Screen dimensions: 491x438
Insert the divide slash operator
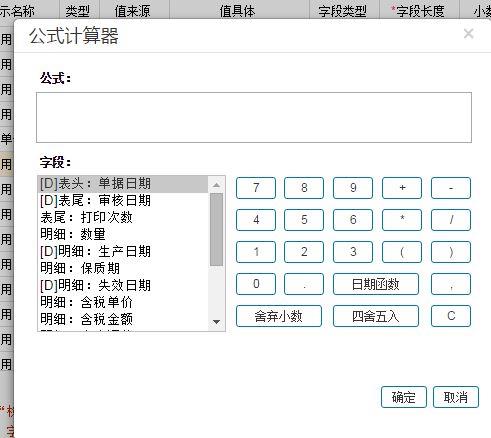click(x=451, y=220)
